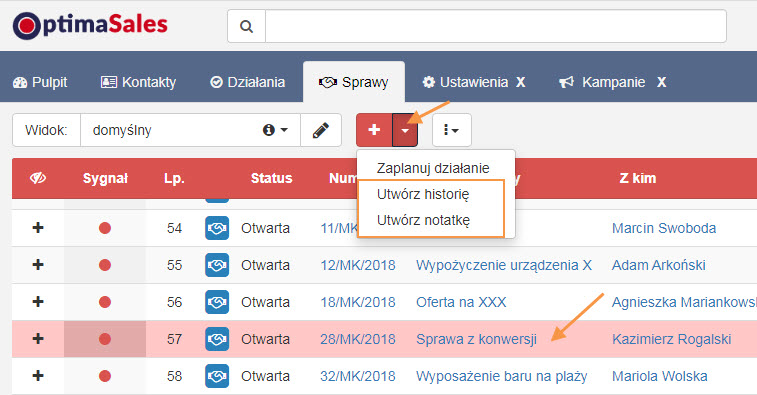
Task: Close the Ustawienia tab with its X
Action: (x=520, y=82)
